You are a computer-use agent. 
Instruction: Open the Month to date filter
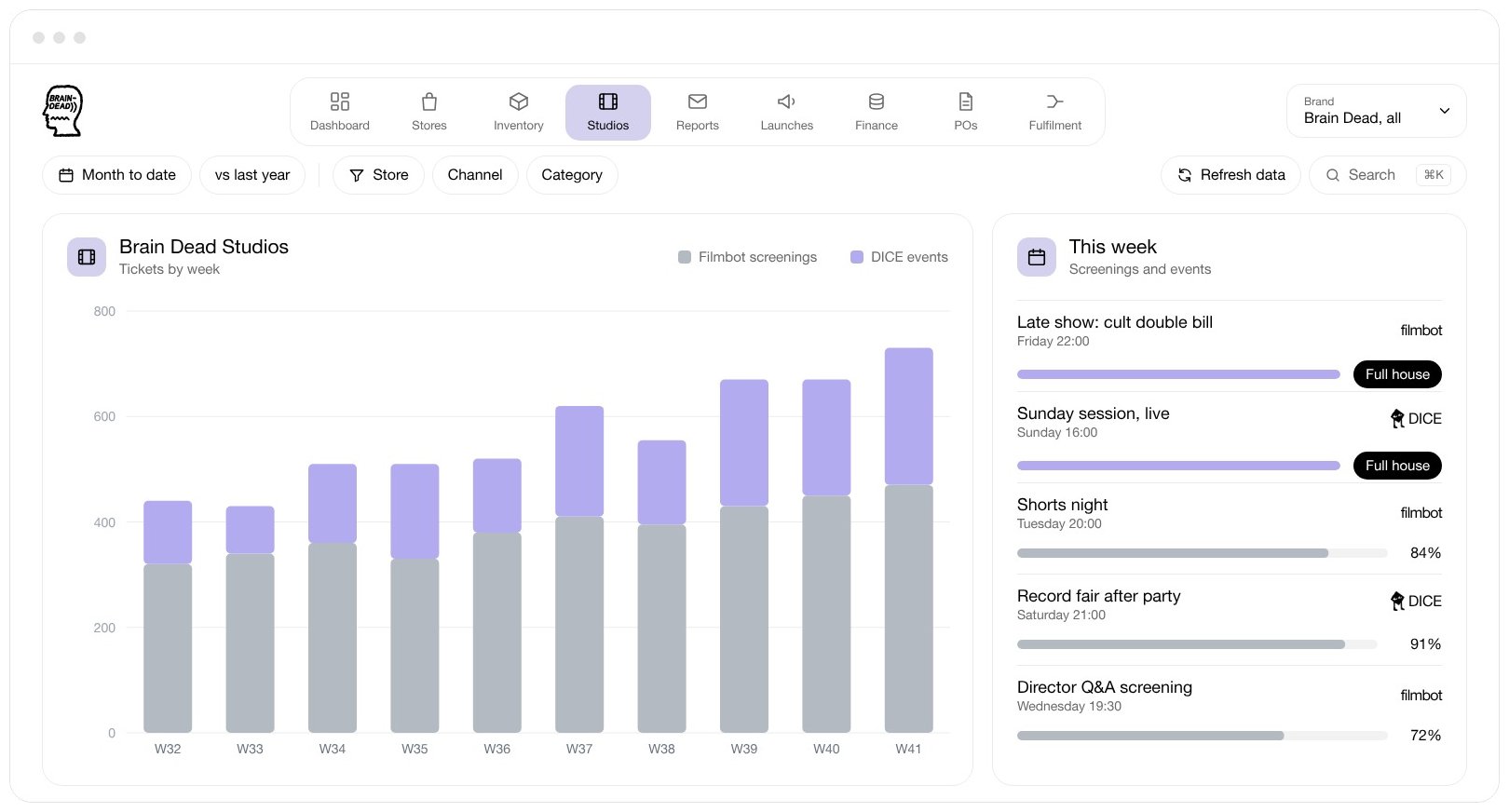[117, 175]
